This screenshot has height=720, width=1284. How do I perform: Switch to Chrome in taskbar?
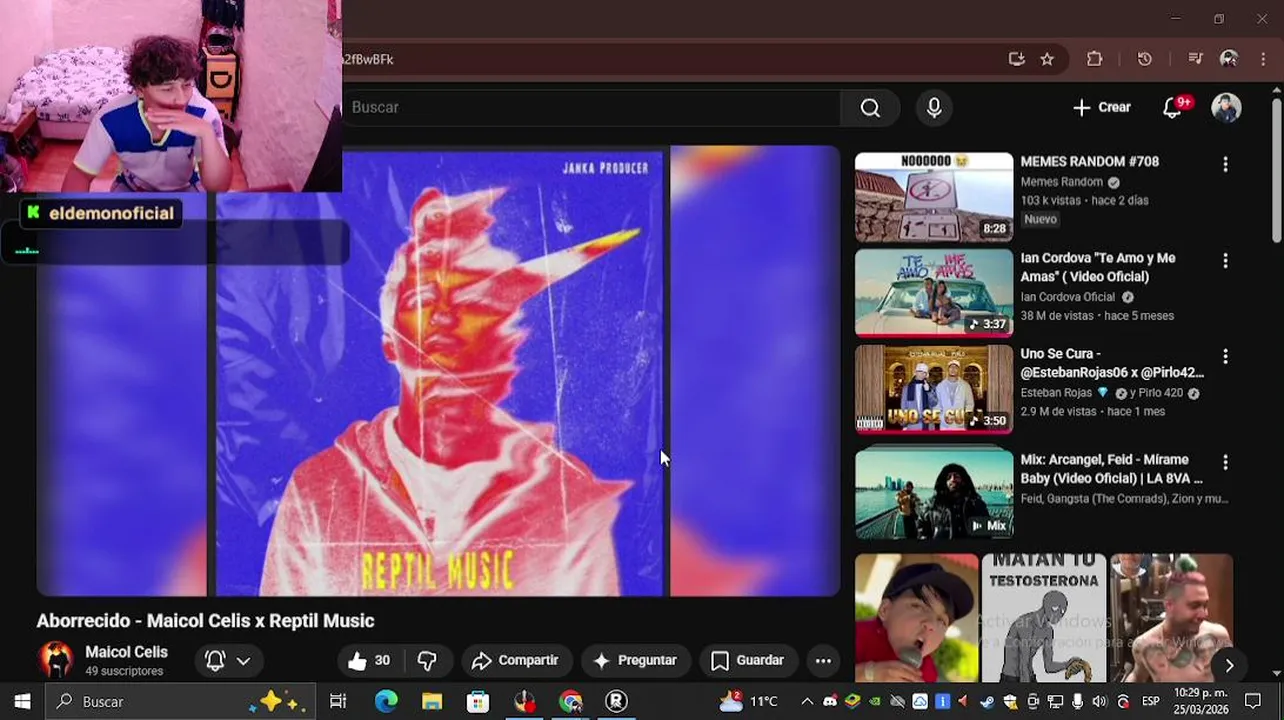[571, 702]
